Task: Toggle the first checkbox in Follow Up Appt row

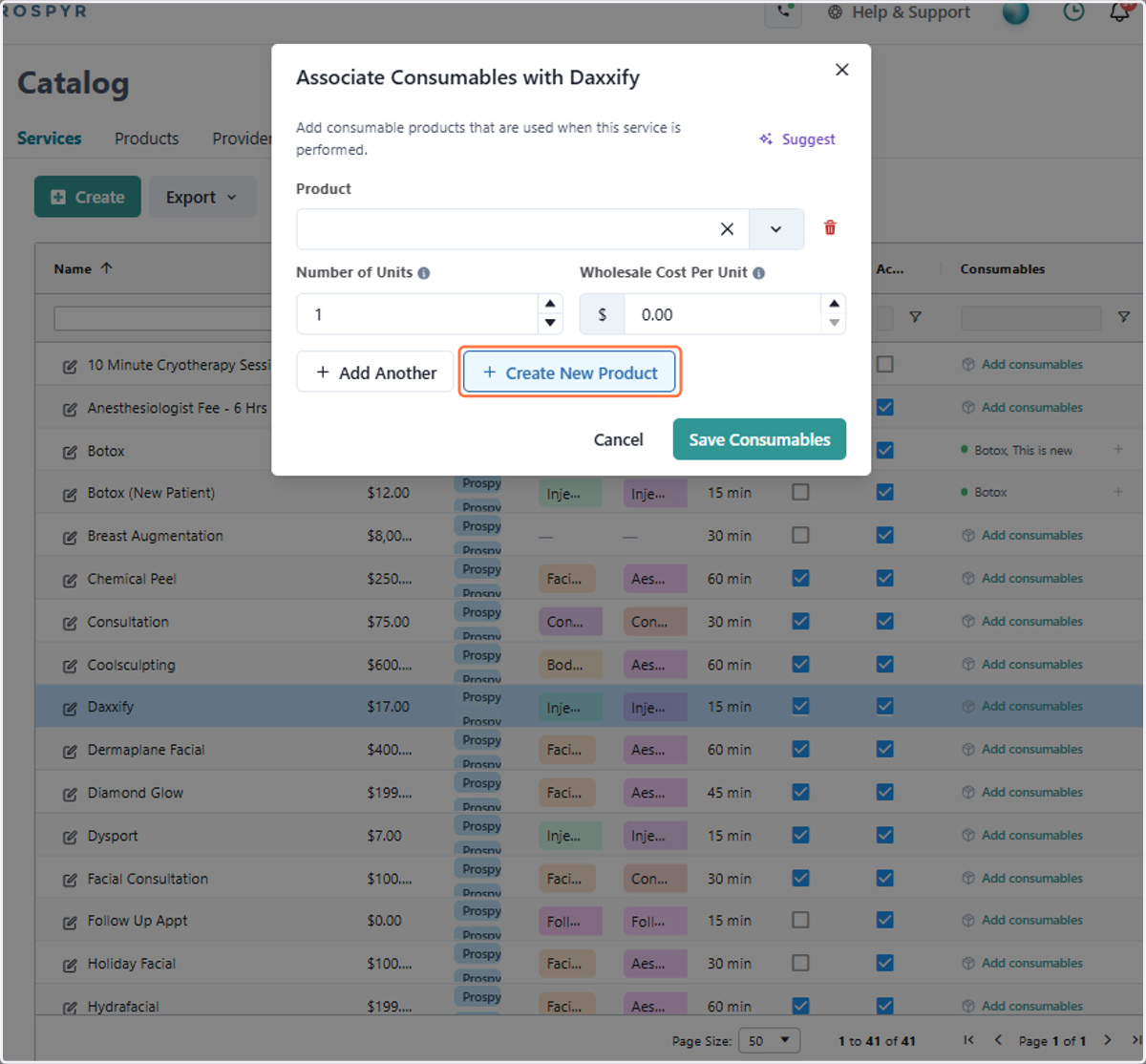Action: click(800, 920)
